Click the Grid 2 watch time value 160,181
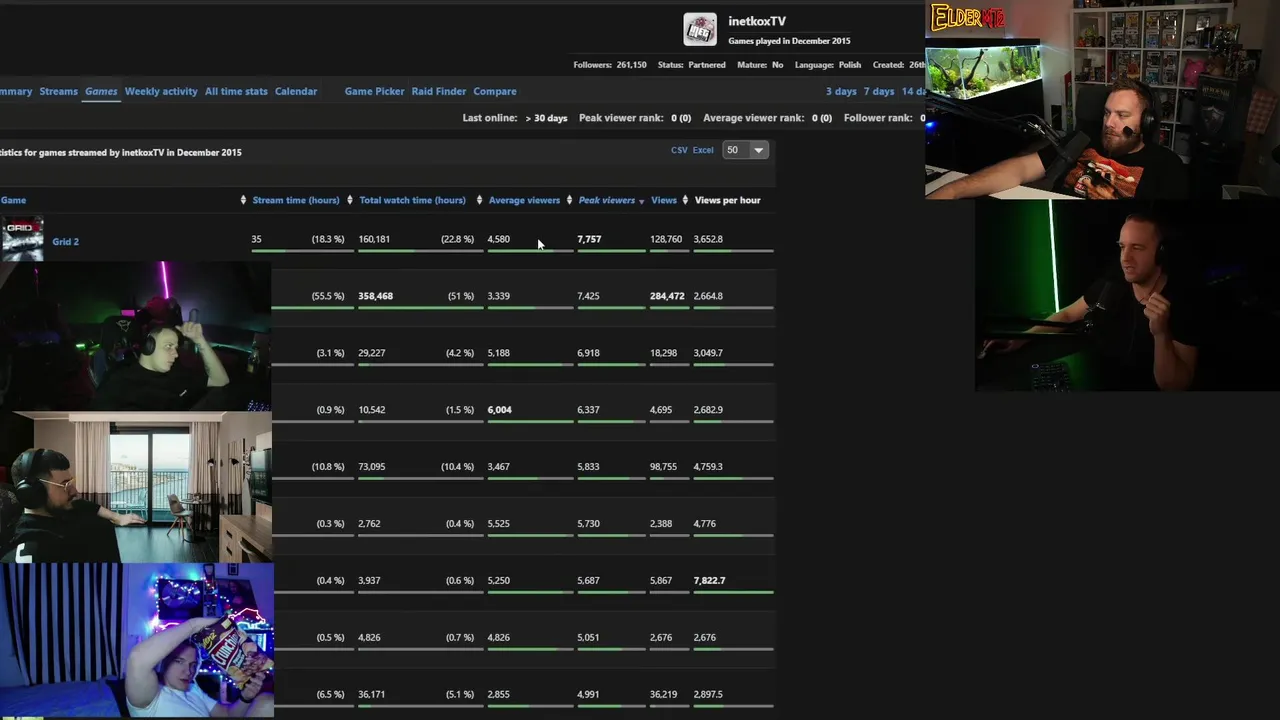Image resolution: width=1280 pixels, height=720 pixels. [374, 239]
